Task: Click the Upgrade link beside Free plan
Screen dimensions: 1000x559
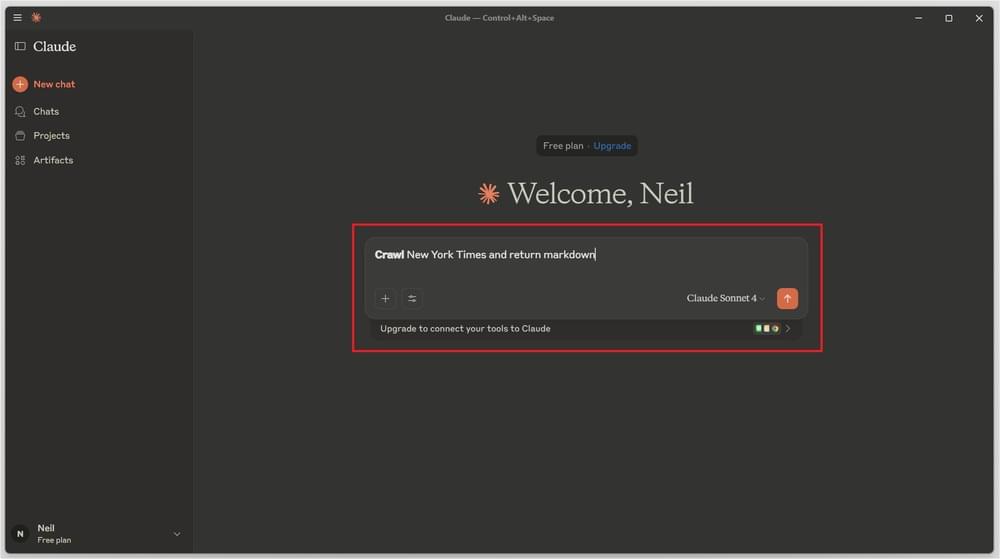Action: click(x=612, y=145)
